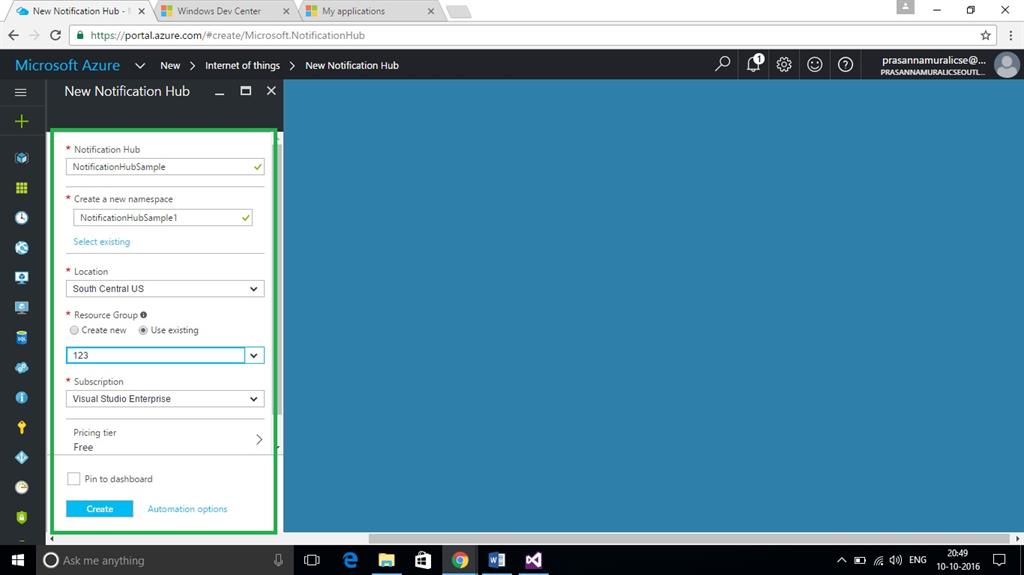This screenshot has height=575, width=1024.
Task: Open Recent clock icon in sidebar
Action: [x=22, y=218]
